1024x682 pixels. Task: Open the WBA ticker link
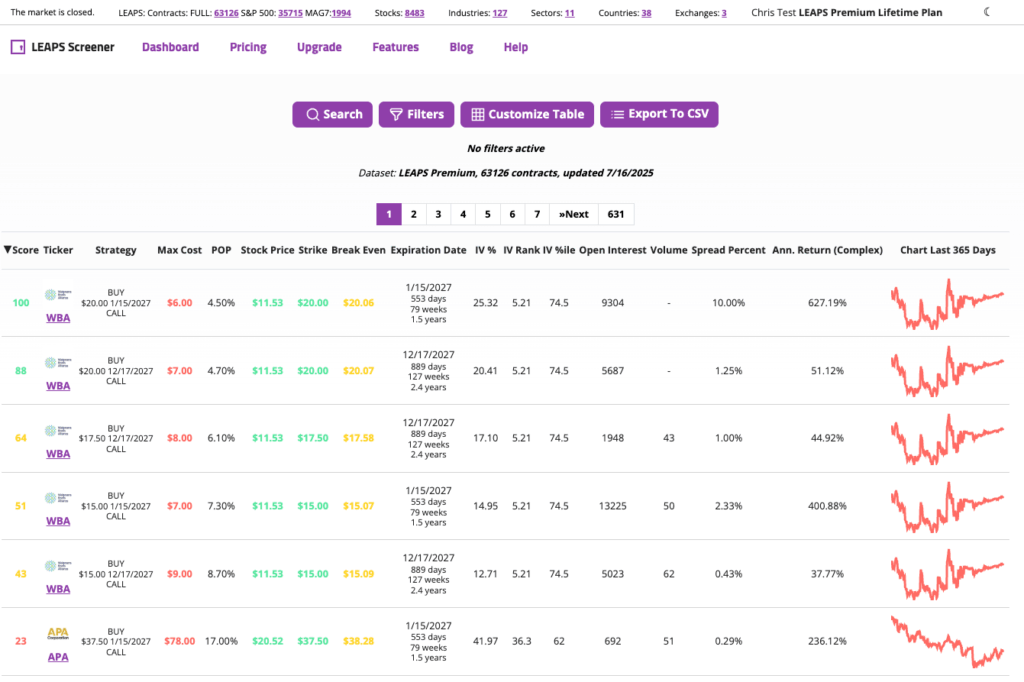[57, 317]
